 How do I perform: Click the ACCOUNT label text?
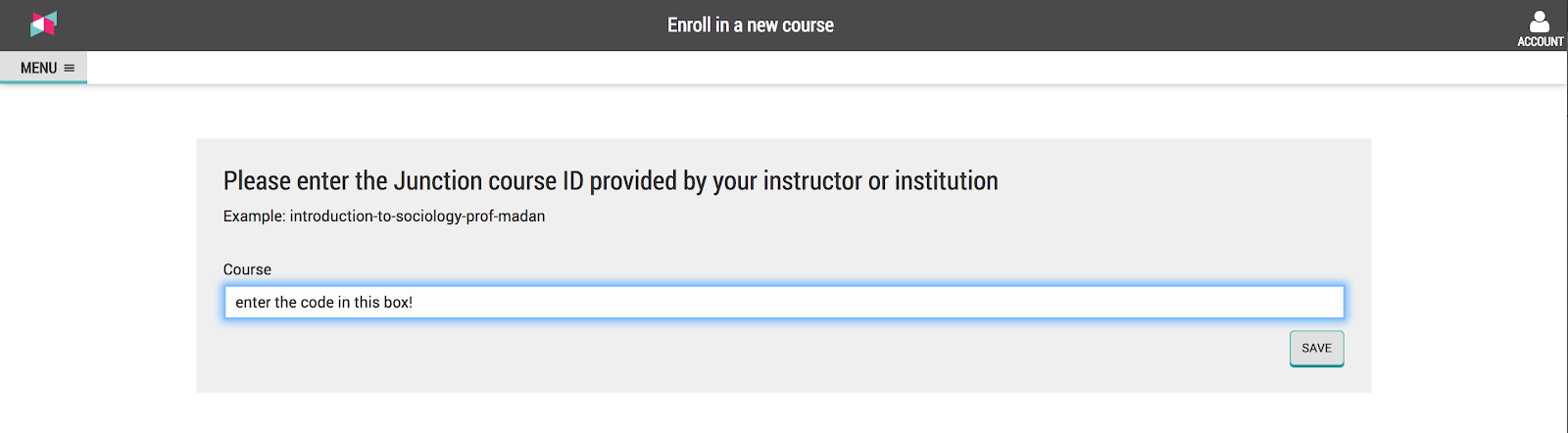pyautogui.click(x=1541, y=41)
